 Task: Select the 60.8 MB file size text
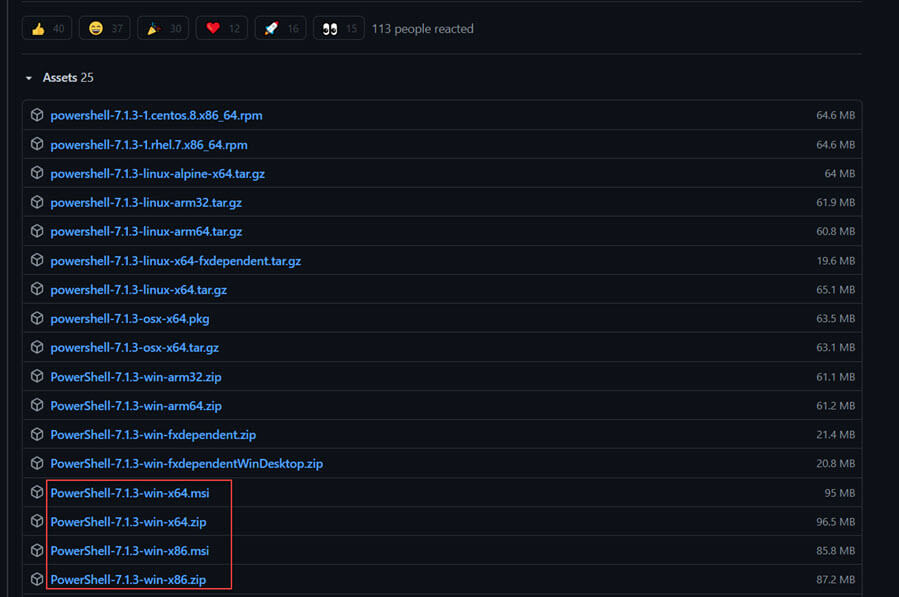[x=836, y=232]
